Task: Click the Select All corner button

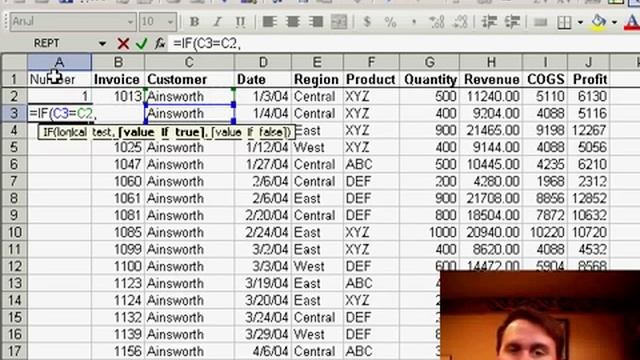Action: point(14,62)
